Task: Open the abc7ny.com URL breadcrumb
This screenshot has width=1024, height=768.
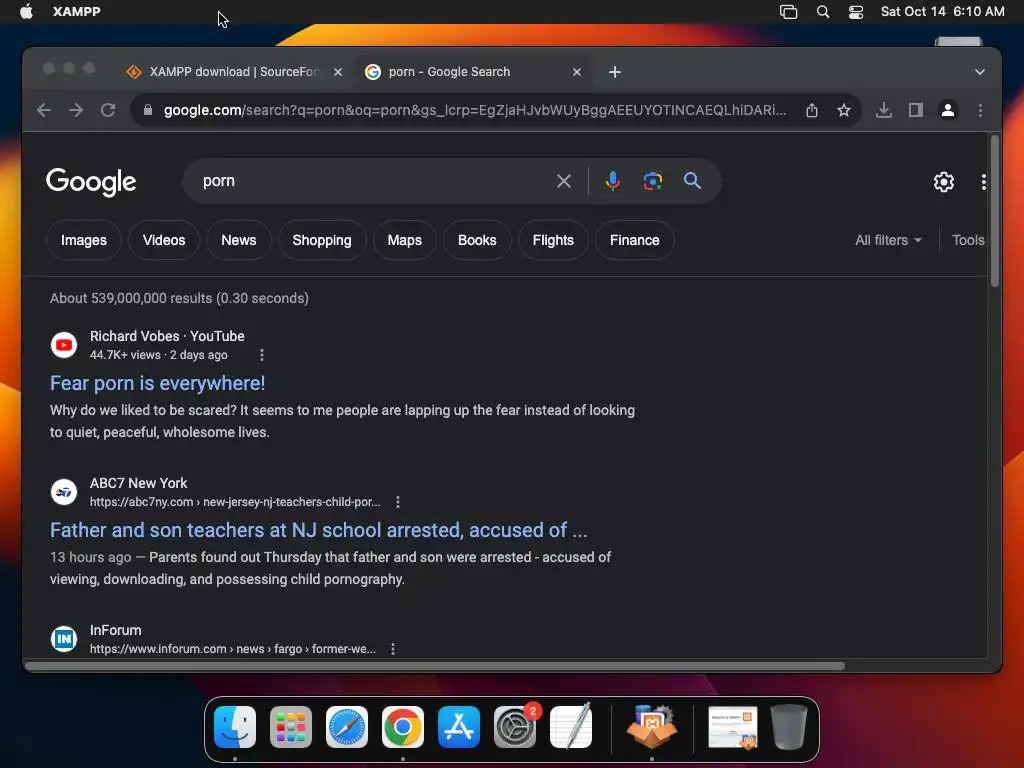Action: [x=234, y=502]
